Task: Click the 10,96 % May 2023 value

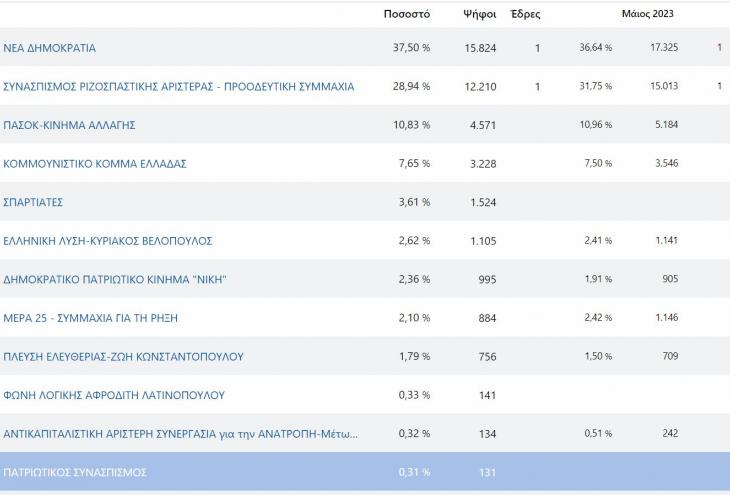Action: 596,125
